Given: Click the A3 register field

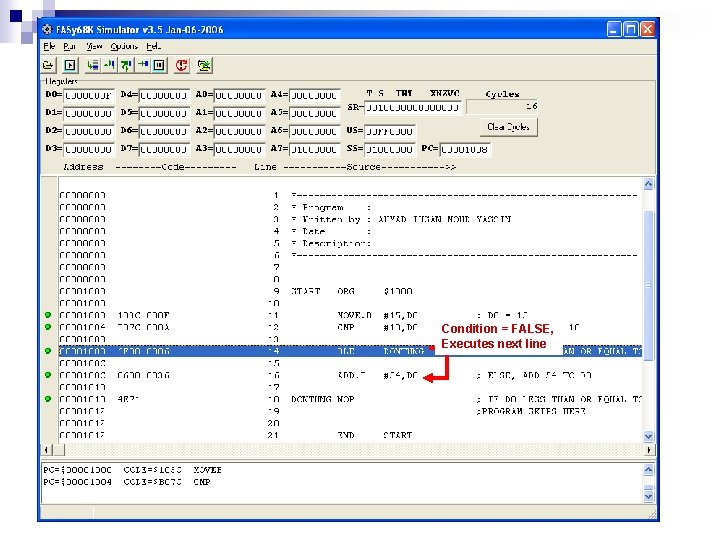Looking at the screenshot, I should click(x=239, y=149).
